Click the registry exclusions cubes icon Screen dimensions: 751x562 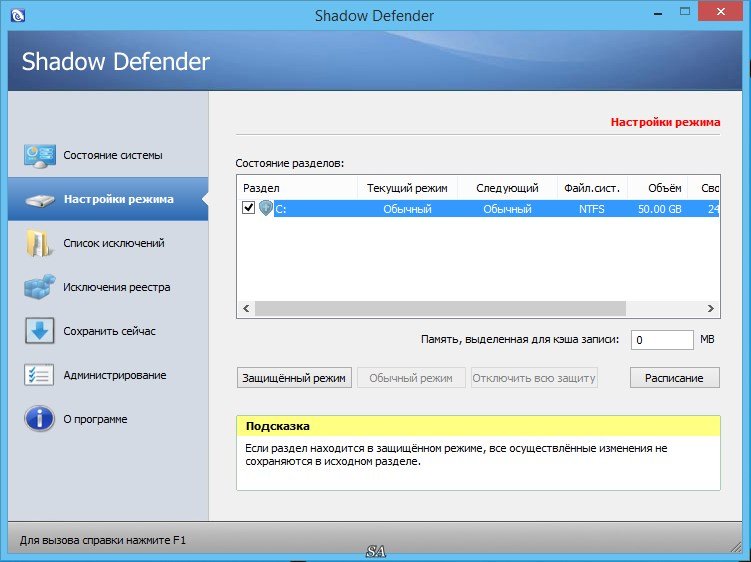[39, 287]
